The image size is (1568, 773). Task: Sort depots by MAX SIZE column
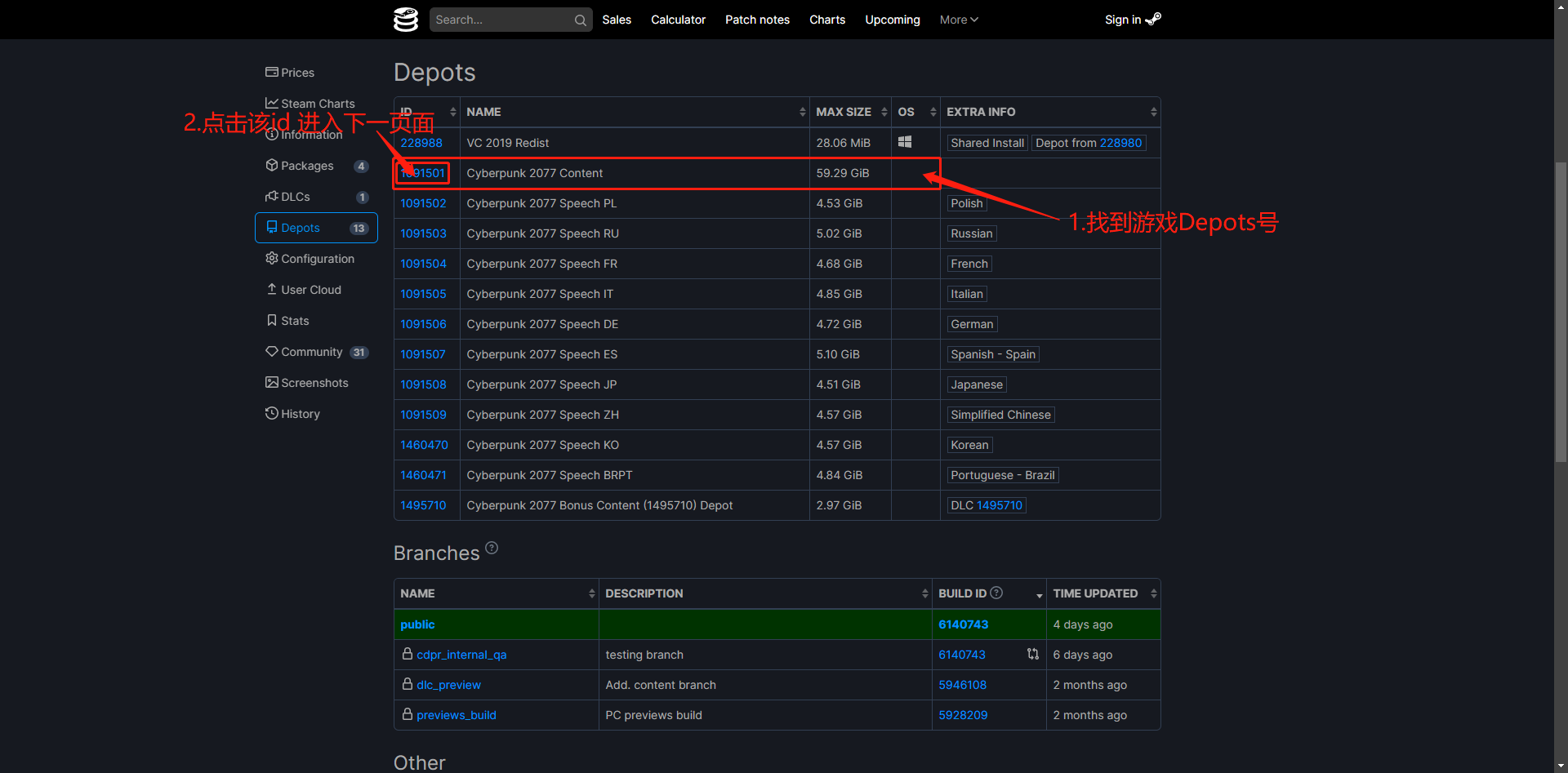pos(850,112)
